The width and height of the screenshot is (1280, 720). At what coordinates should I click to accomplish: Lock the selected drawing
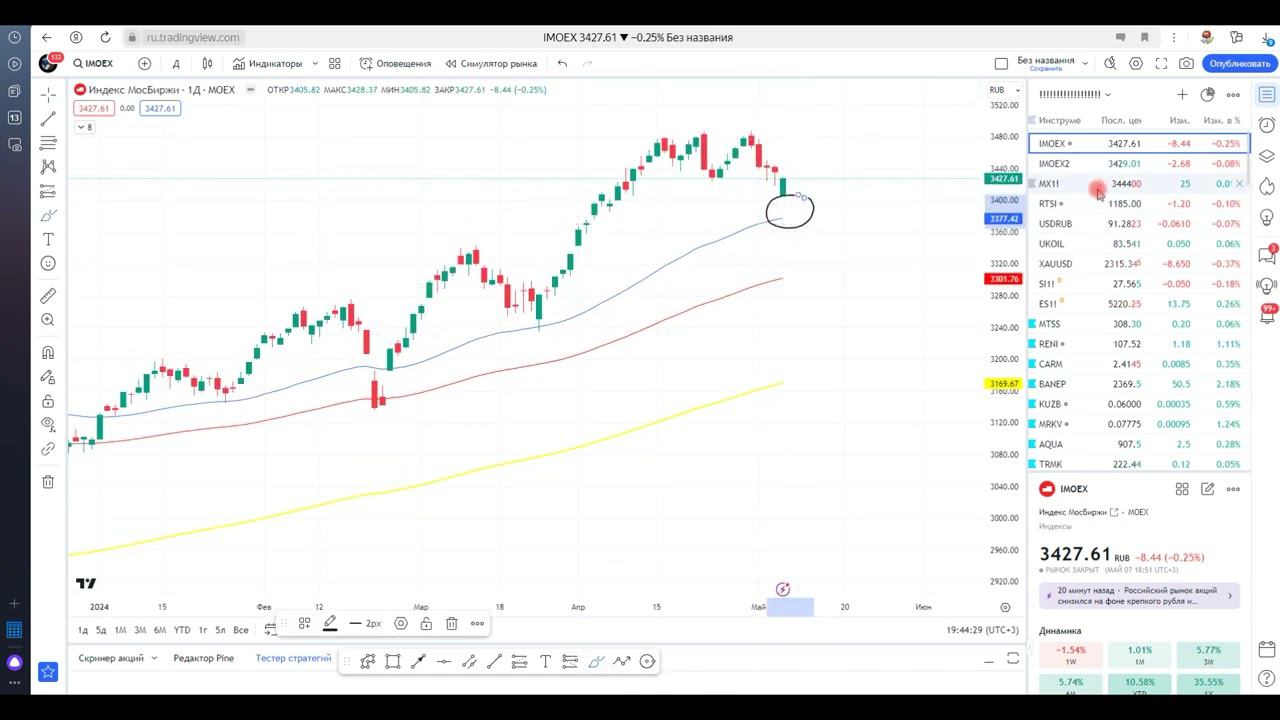click(426, 623)
